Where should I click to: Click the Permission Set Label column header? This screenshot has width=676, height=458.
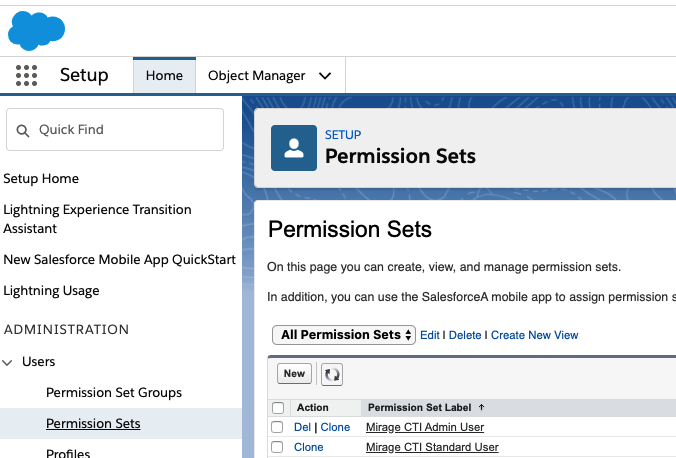(x=419, y=408)
